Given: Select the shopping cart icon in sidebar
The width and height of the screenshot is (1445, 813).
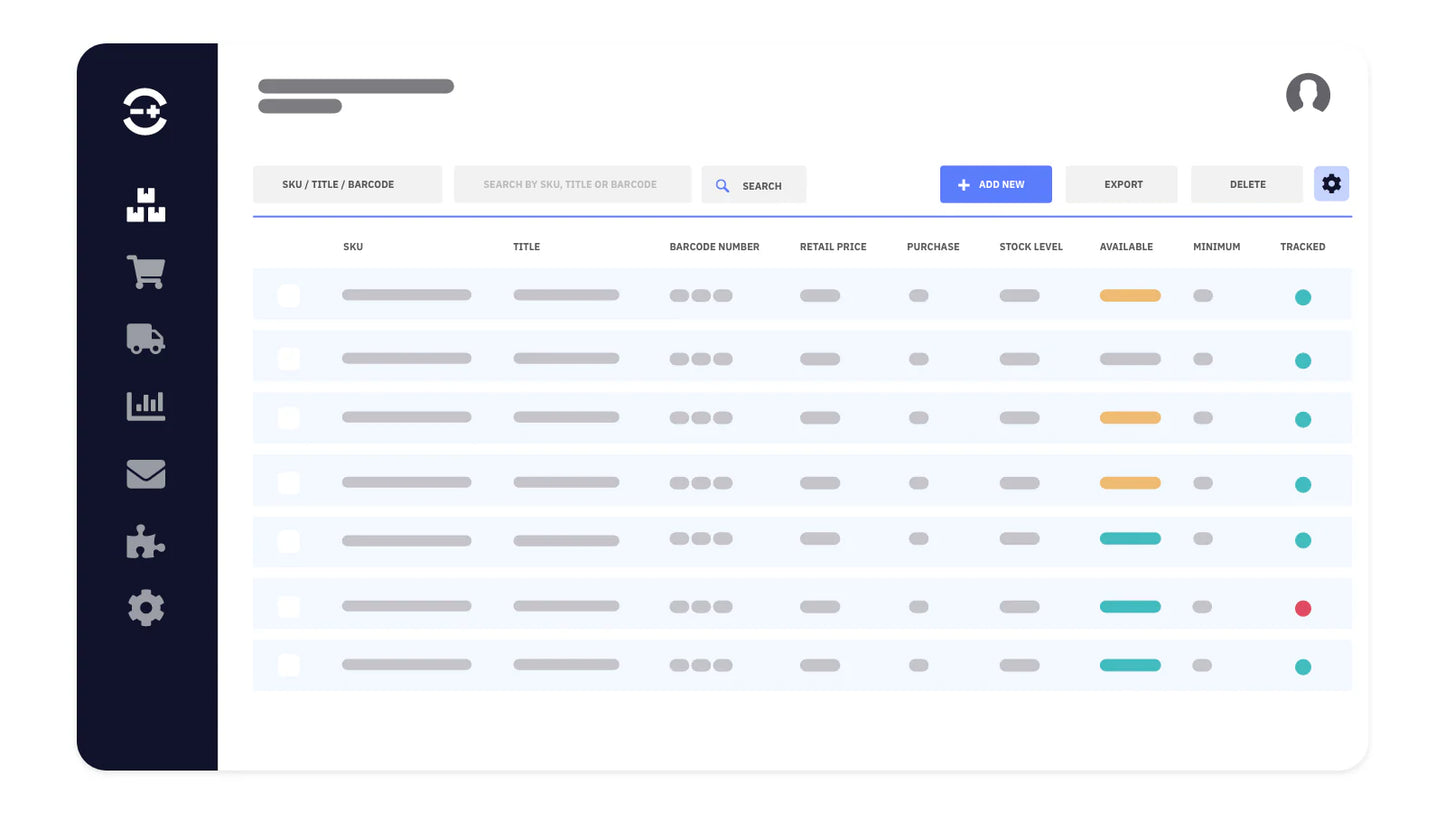Looking at the screenshot, I should [x=145, y=271].
